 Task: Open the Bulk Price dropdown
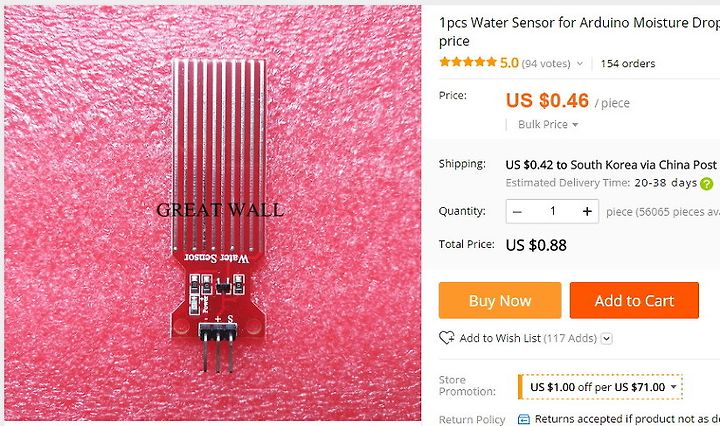click(548, 124)
